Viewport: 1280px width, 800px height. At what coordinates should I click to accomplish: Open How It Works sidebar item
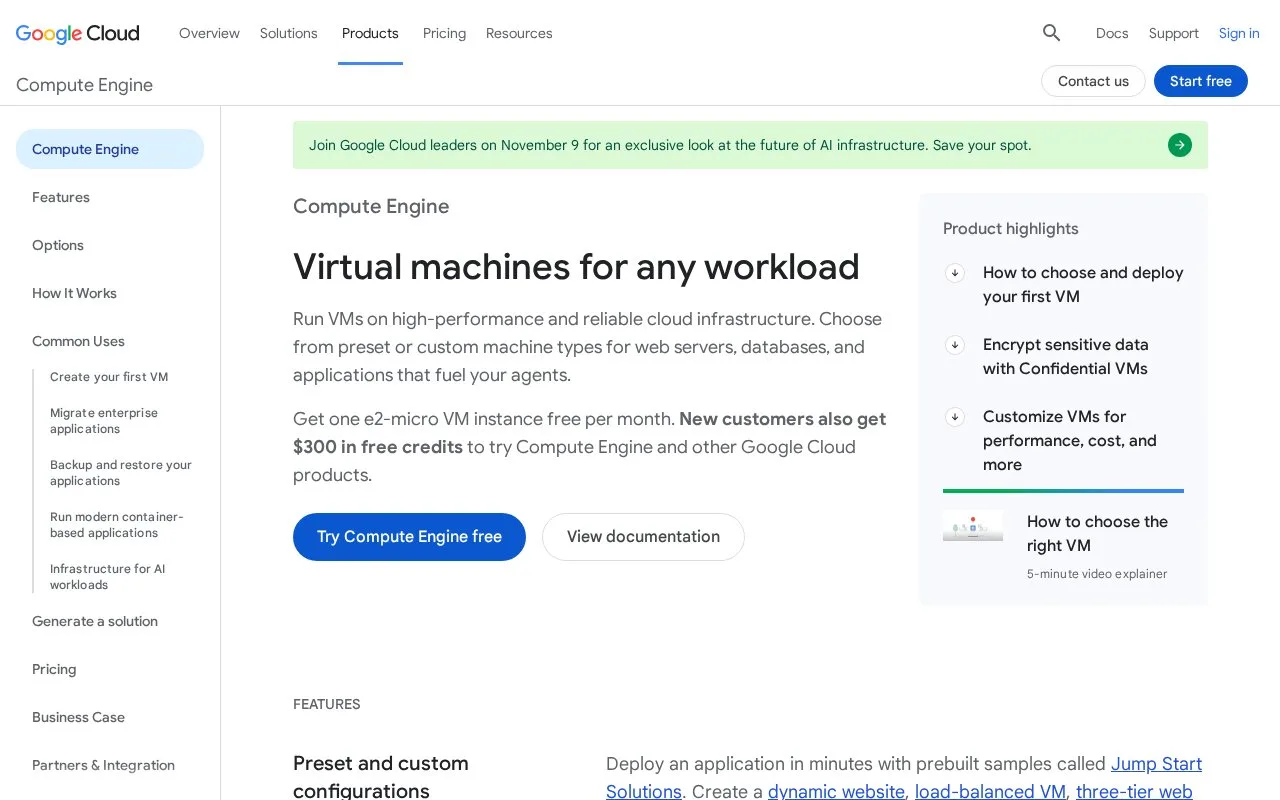74,293
